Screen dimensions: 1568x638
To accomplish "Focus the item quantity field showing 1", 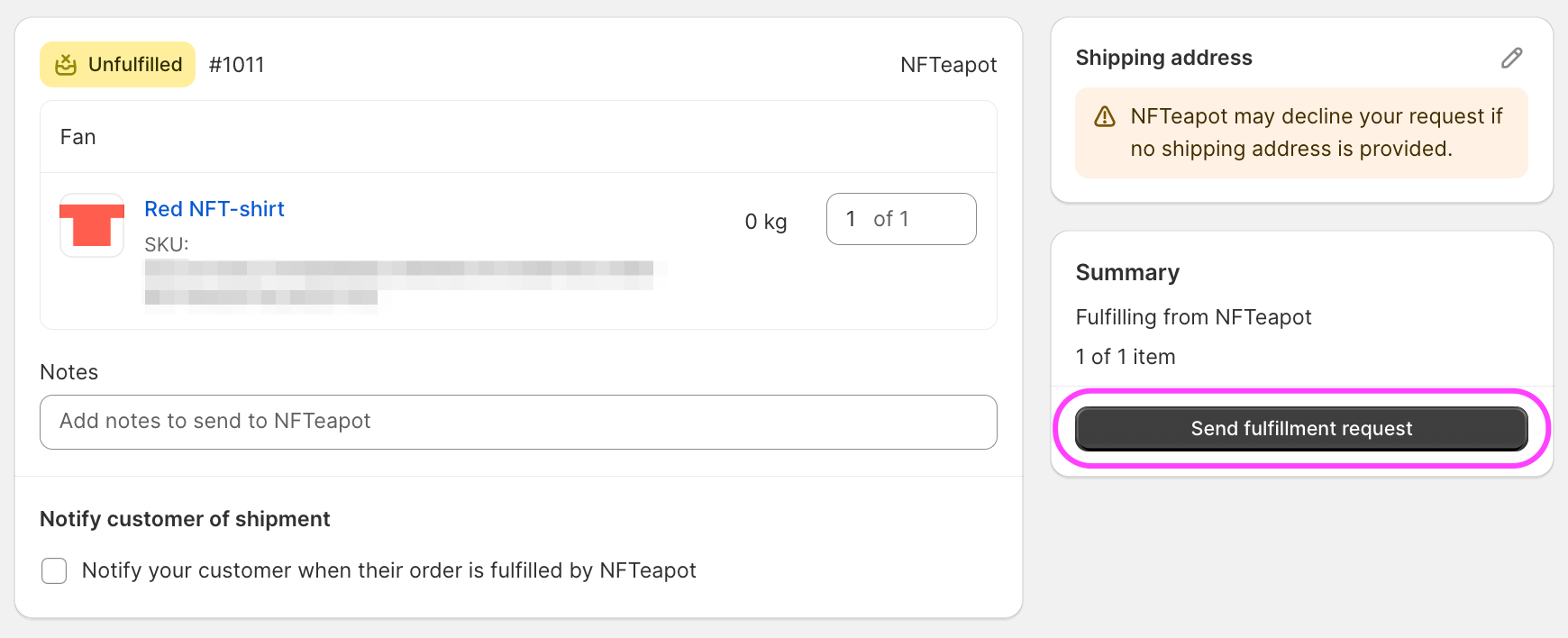I will click(900, 219).
